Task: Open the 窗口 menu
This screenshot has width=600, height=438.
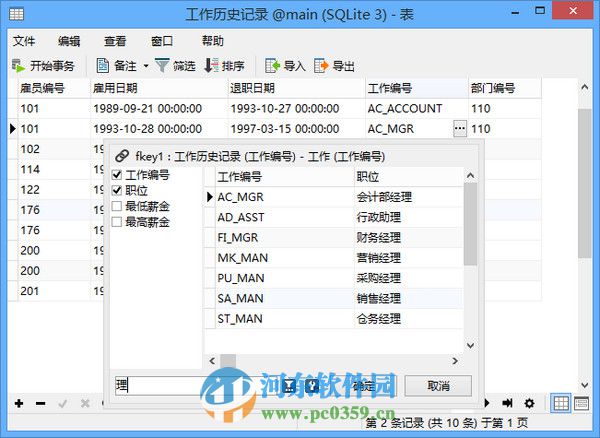Action: coord(161,41)
